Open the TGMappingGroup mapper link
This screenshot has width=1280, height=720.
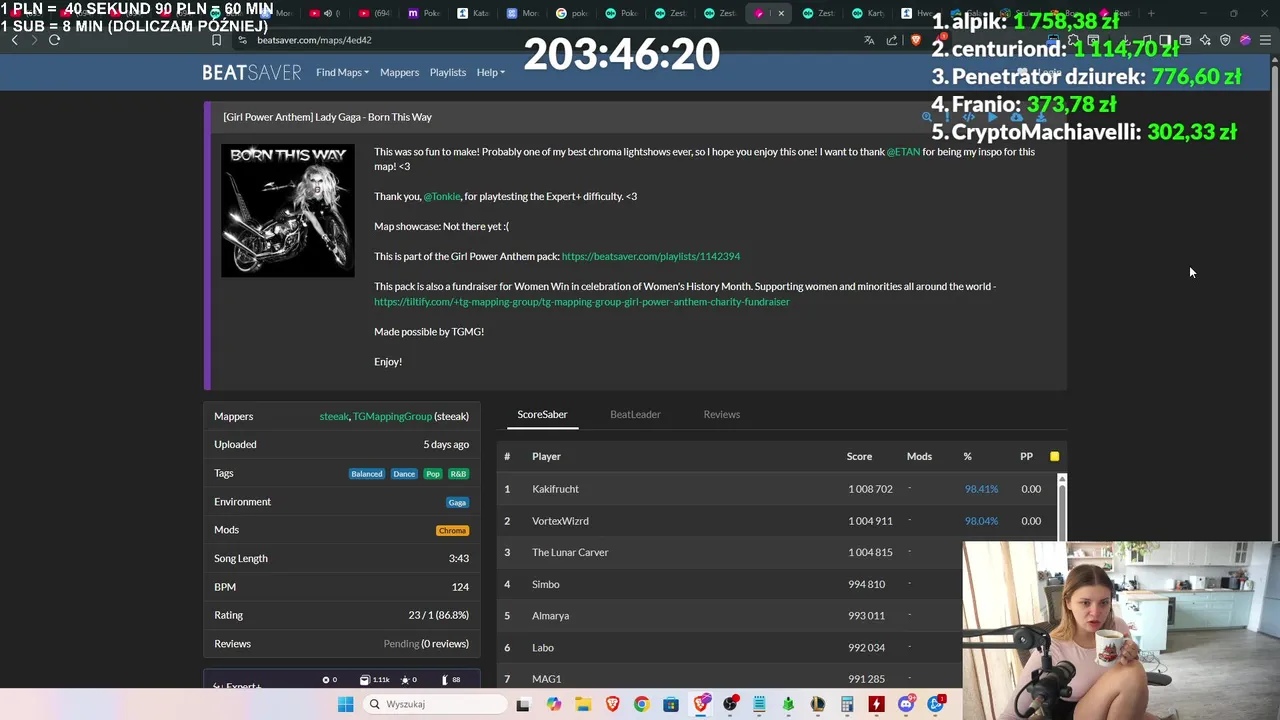(392, 416)
